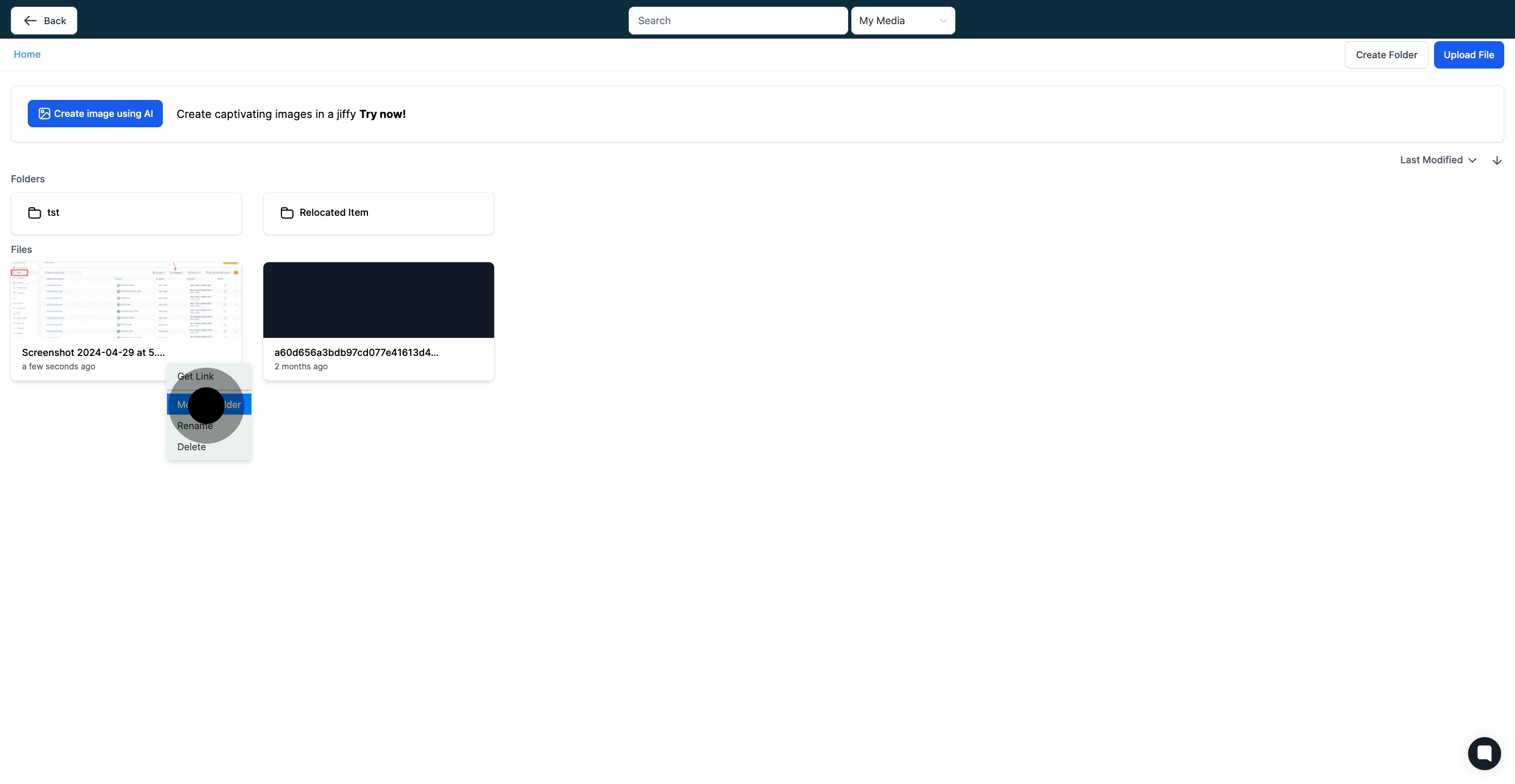
Task: Choose Delete from context menu
Action: pos(209,447)
